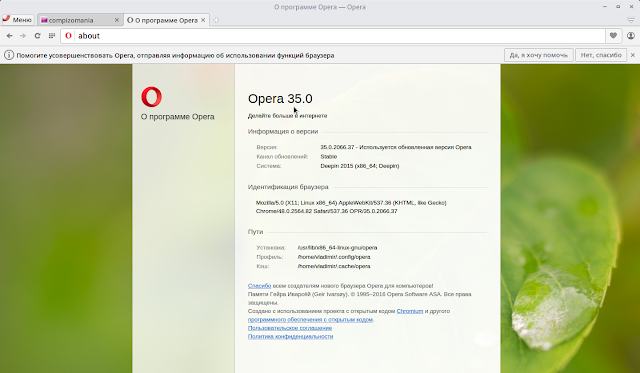The width and height of the screenshot is (640, 373).
Task: Accept with Да, я хочу помочь
Action: [x=539, y=55]
